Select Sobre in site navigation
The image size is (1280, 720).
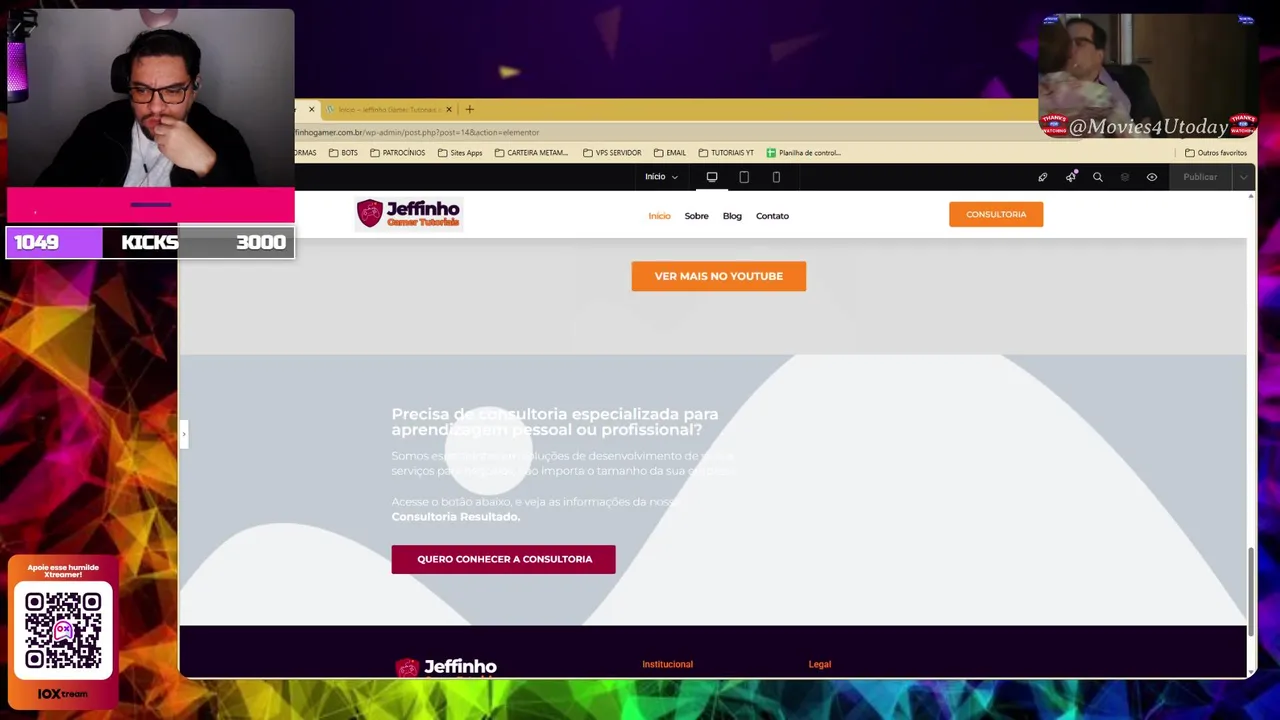(x=696, y=216)
